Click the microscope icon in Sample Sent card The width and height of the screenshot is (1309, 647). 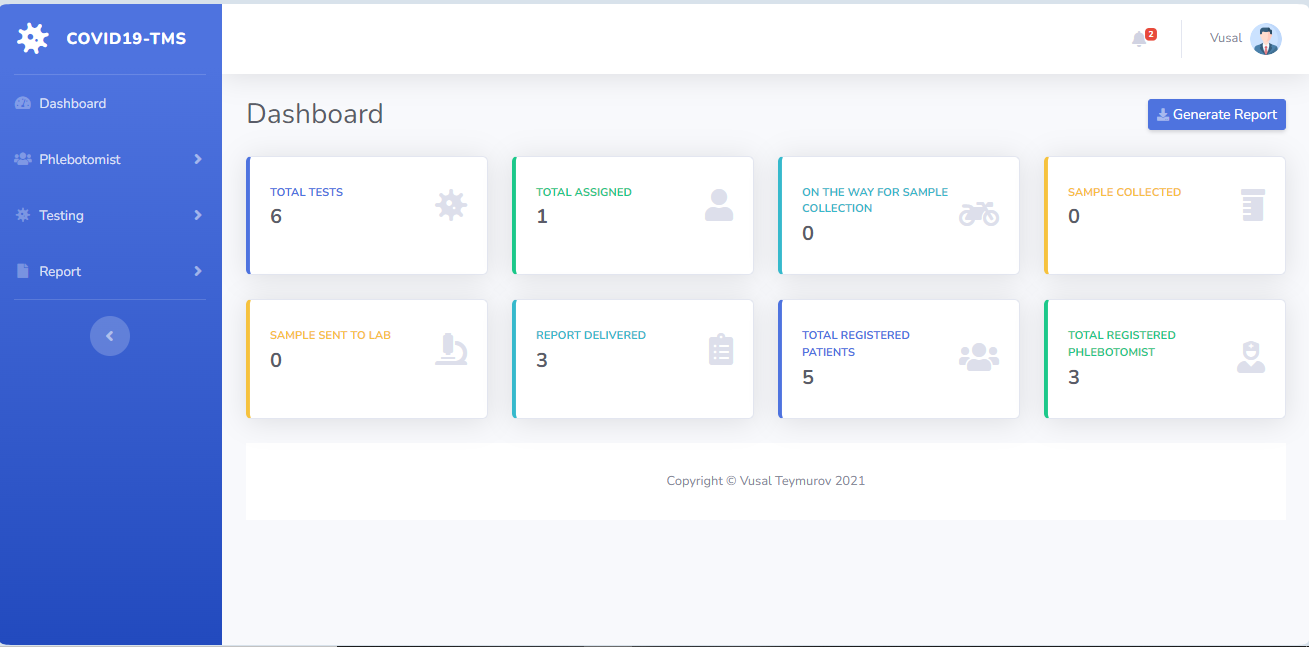451,349
